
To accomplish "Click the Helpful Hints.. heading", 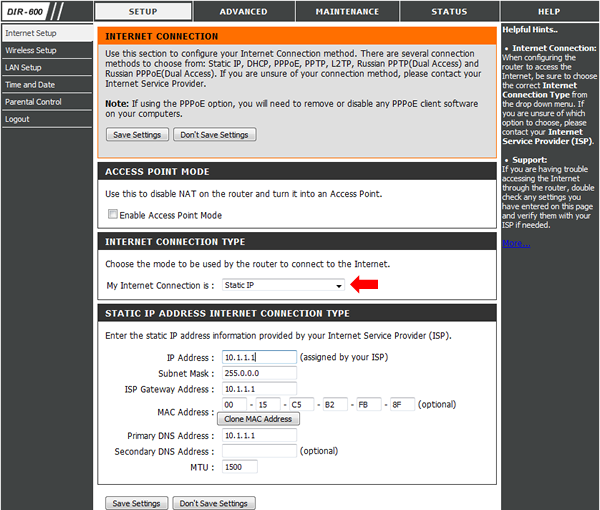I will point(530,29).
